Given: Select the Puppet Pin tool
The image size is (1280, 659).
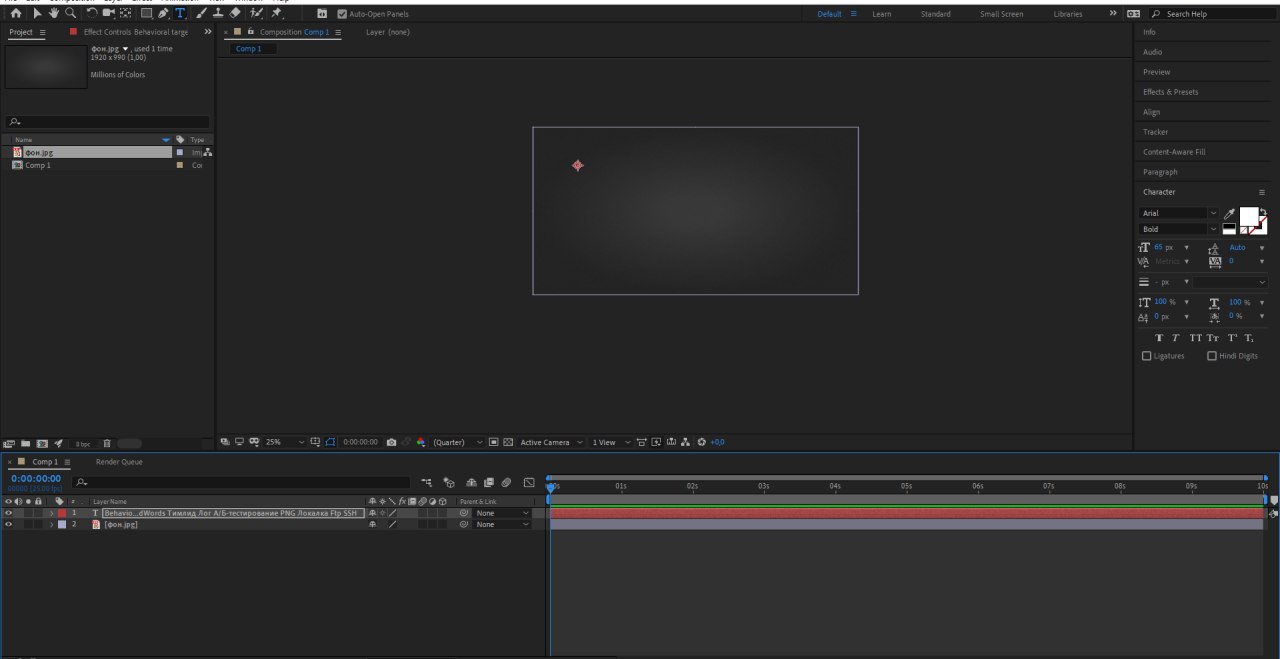Looking at the screenshot, I should 276,13.
